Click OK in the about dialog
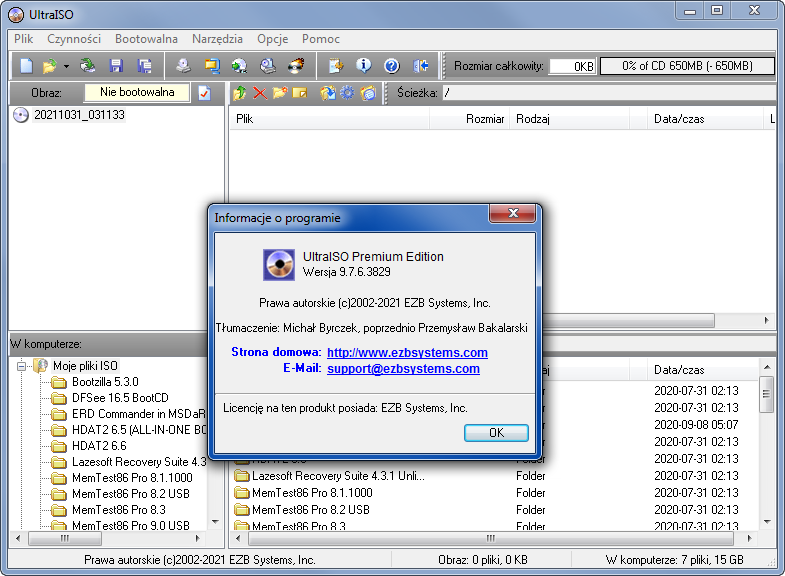The height and width of the screenshot is (576, 785). [496, 433]
